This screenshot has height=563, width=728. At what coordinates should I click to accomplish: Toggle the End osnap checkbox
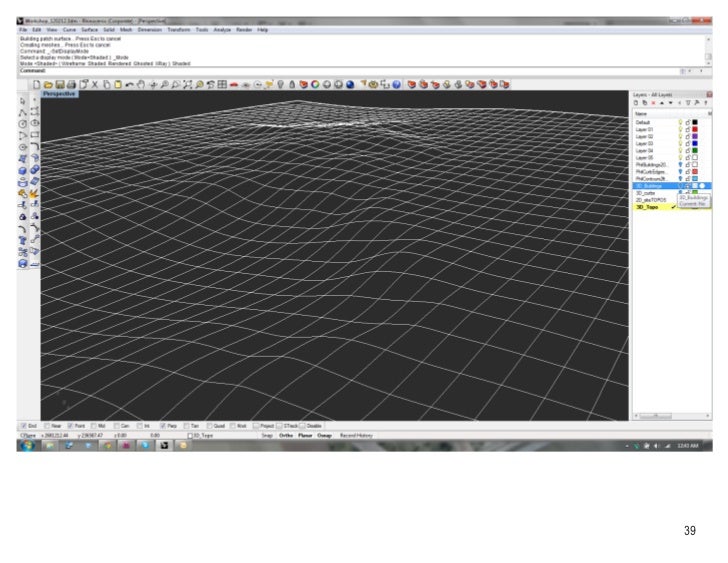[23, 426]
